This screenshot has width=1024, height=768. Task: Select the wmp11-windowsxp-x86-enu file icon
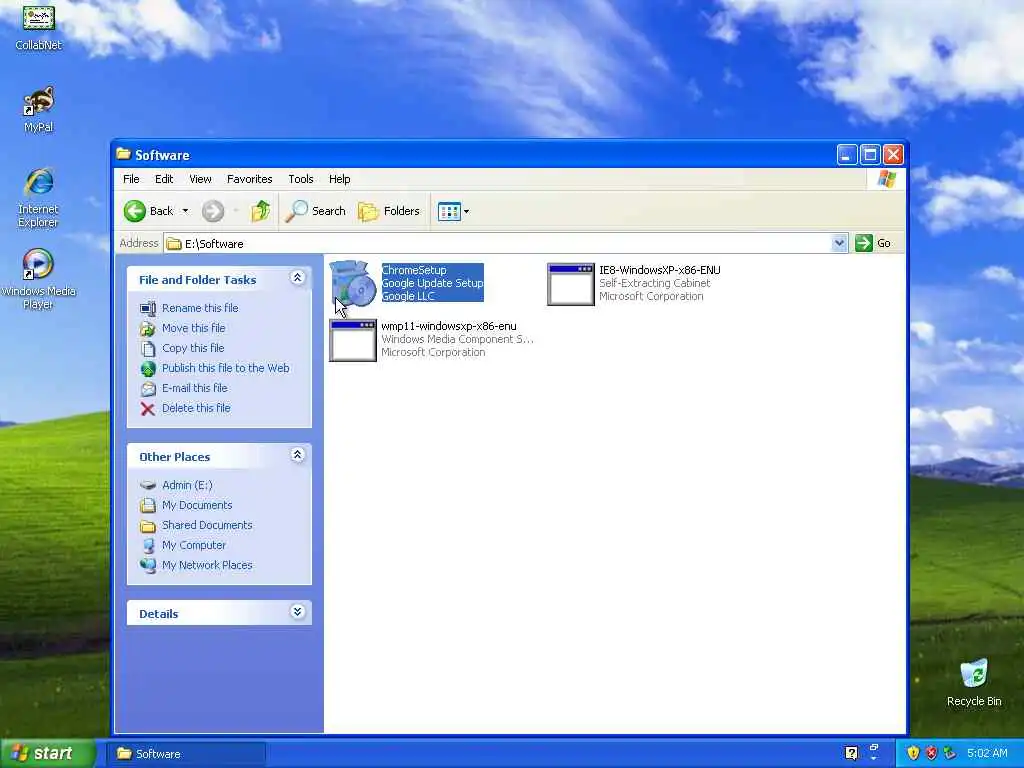353,340
